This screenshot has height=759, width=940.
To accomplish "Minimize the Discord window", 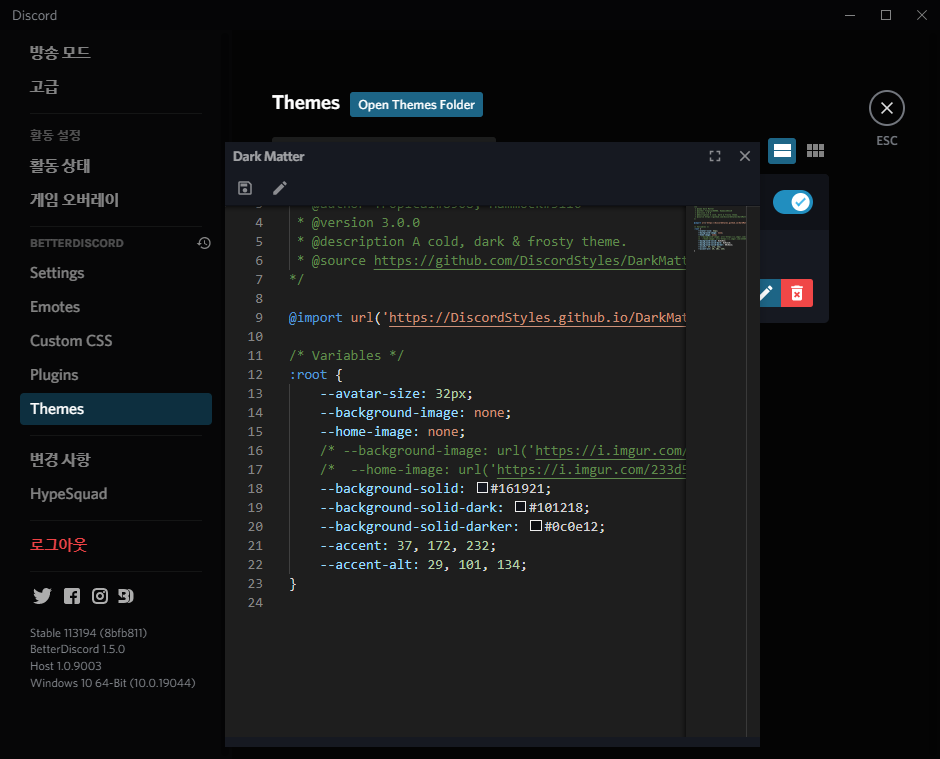I will [x=849, y=15].
